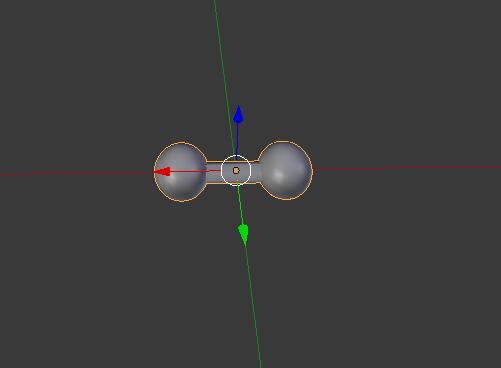Click the green Y-axis arrow head
Screen dimensions: 501x368
[x=243, y=234]
